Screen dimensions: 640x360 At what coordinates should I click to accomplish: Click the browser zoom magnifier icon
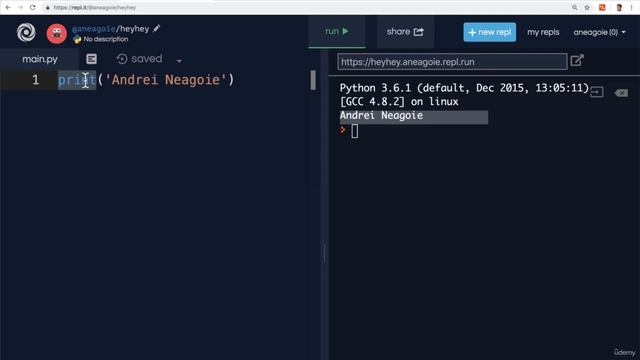point(575,7)
